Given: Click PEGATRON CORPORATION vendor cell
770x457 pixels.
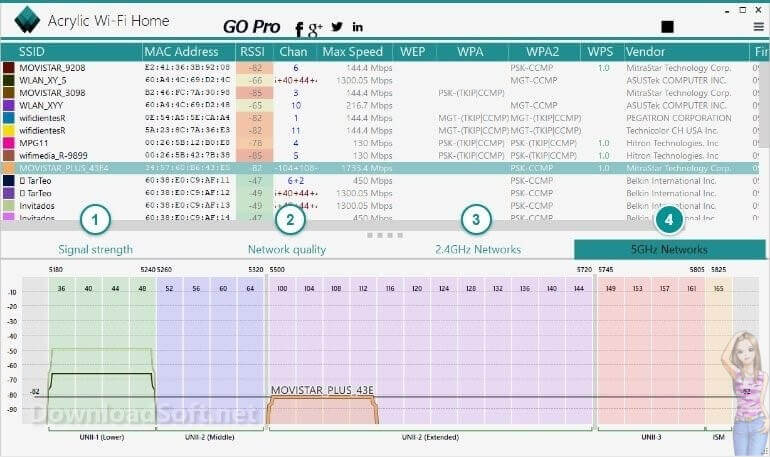Looking at the screenshot, I should tap(679, 118).
